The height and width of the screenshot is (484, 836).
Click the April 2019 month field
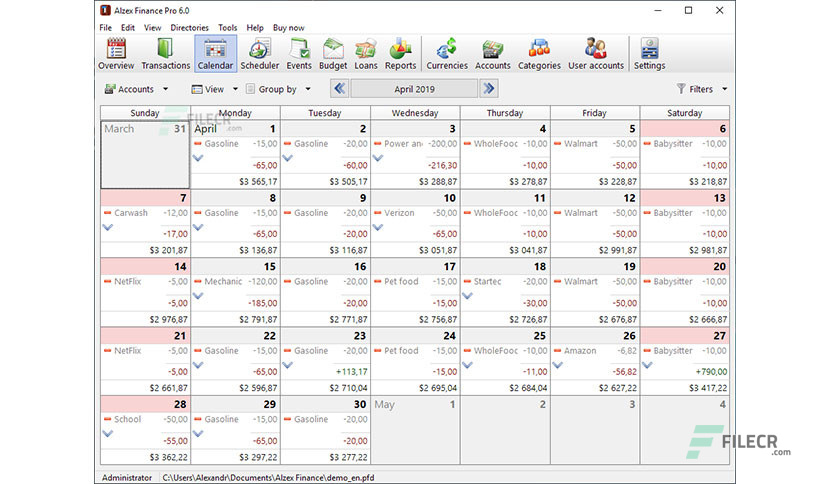[x=414, y=89]
